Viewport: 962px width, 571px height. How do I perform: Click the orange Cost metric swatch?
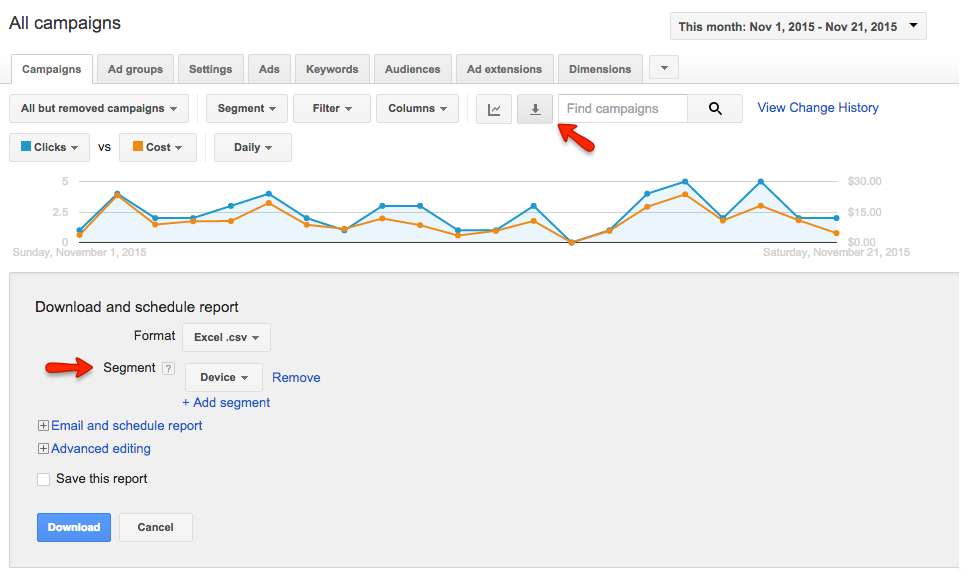click(x=137, y=147)
